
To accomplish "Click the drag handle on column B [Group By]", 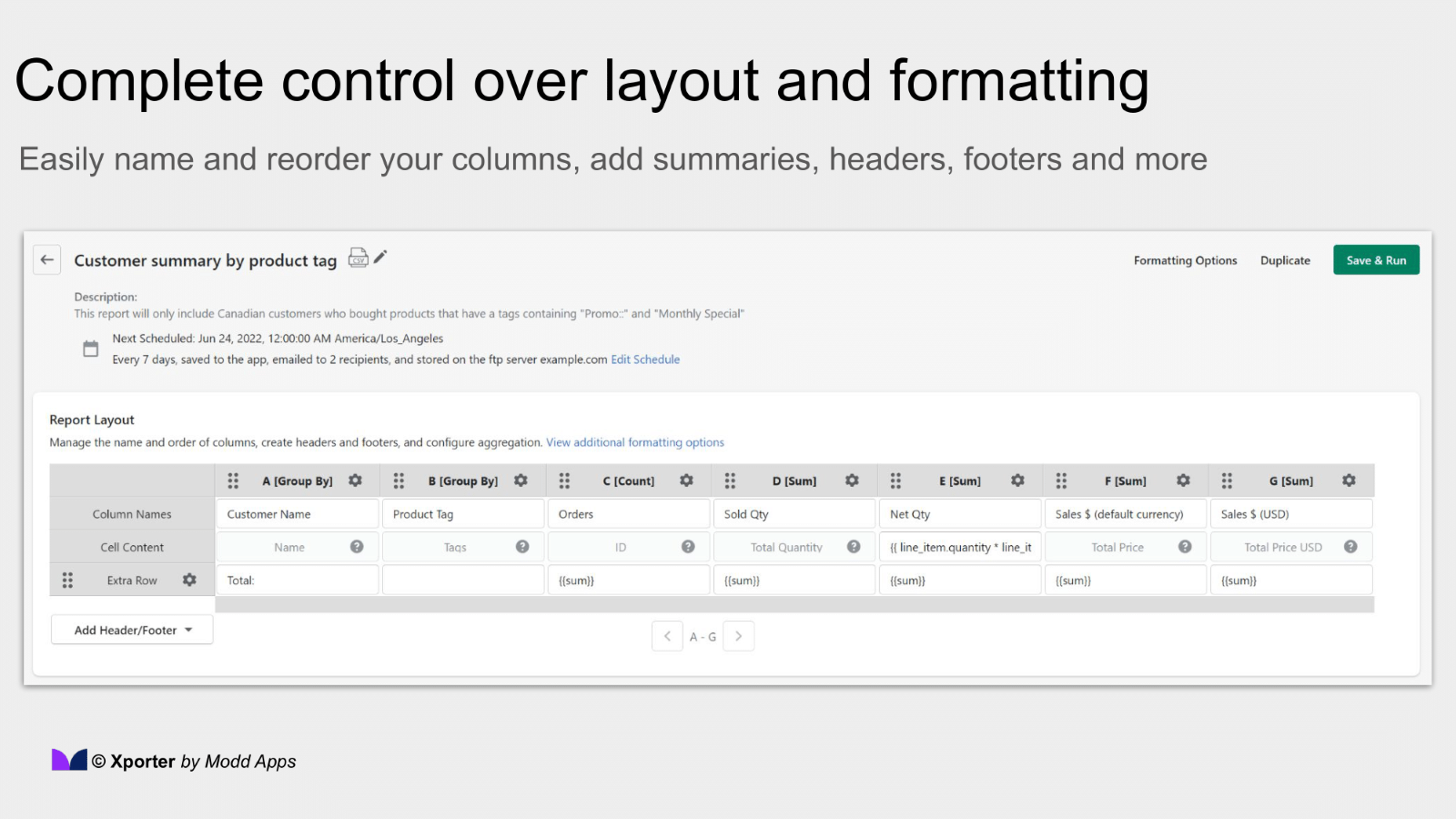I will 399,480.
